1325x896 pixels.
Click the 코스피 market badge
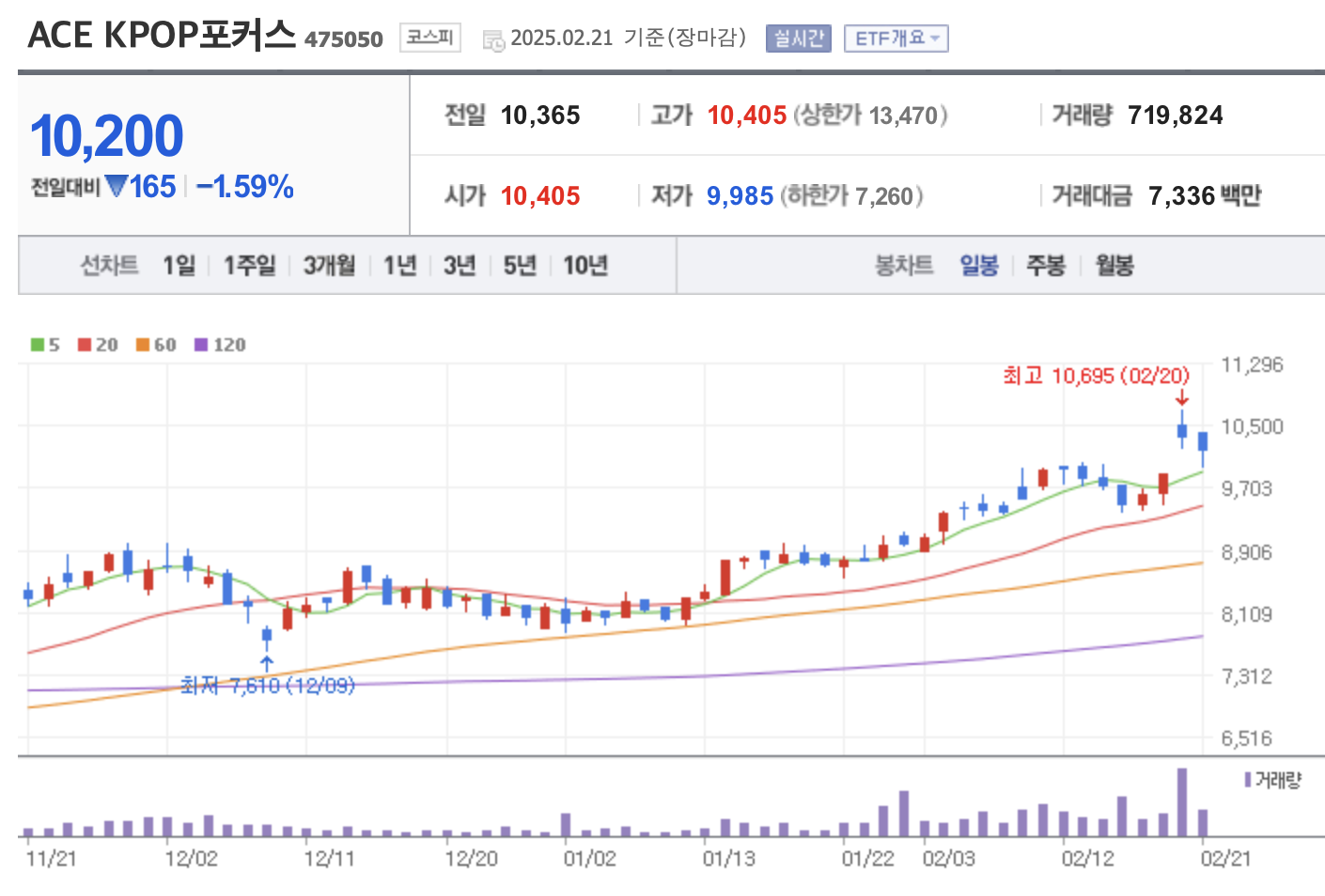430,38
